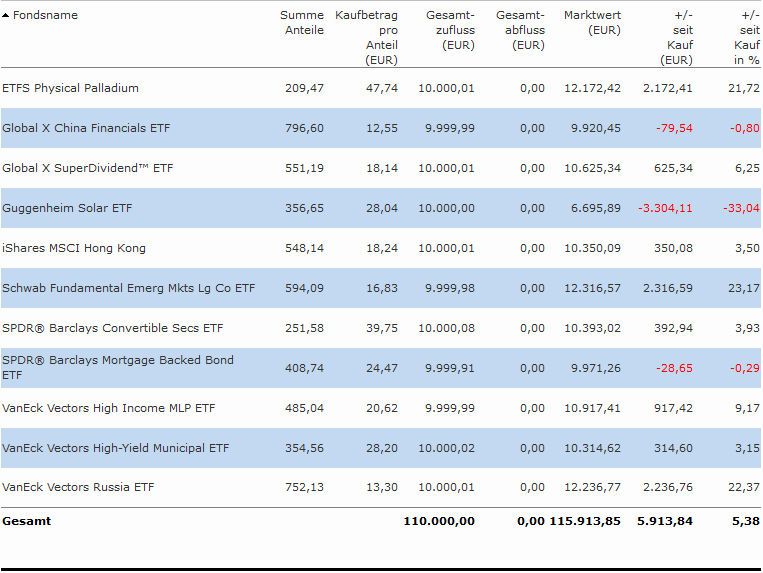The width and height of the screenshot is (763, 573).
Task: Select VanEck Vectors Russia ETF name
Action: coord(78,487)
